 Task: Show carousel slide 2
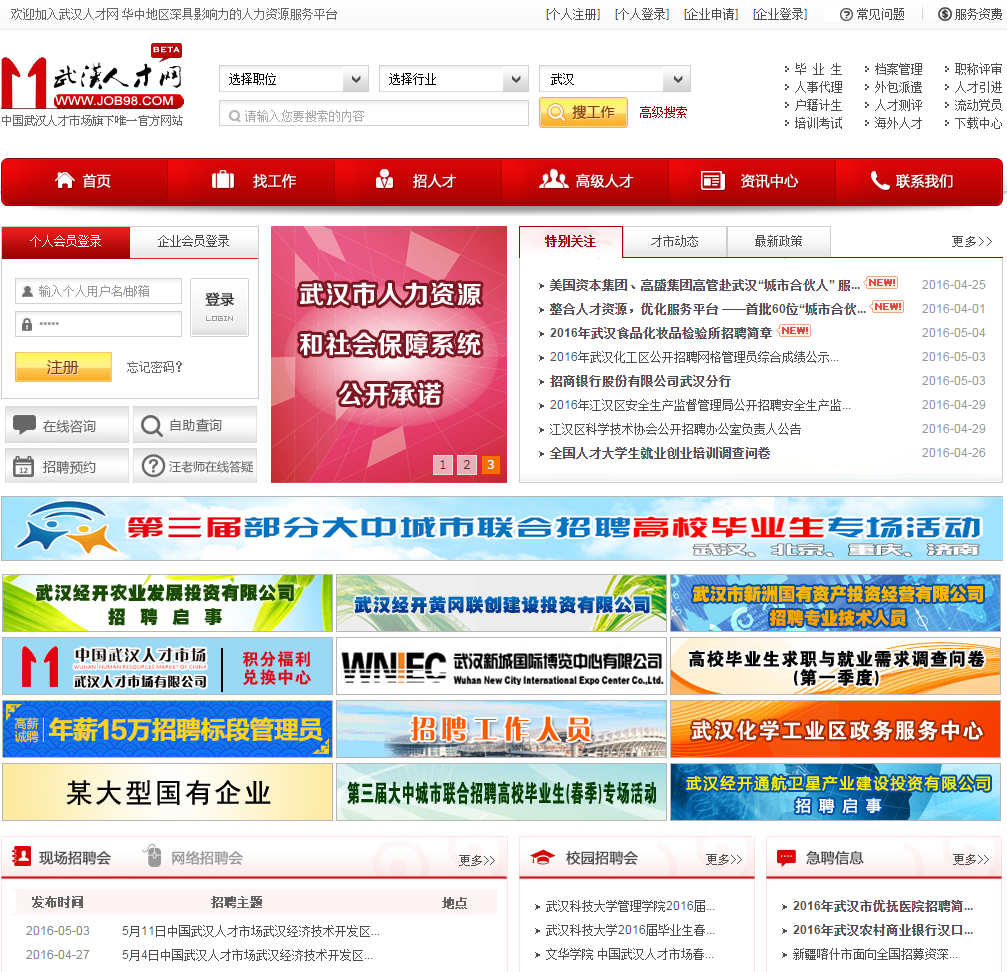point(467,464)
